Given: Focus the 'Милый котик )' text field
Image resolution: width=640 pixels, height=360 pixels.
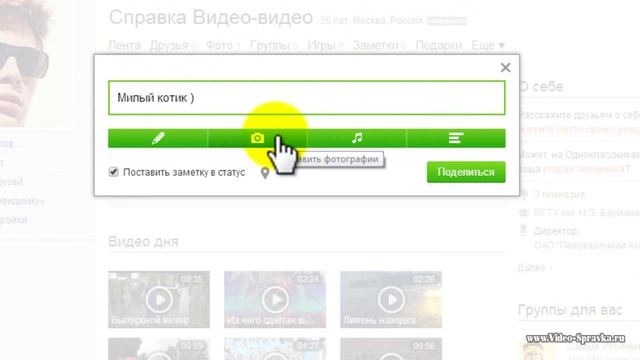Looking at the screenshot, I should click(307, 98).
